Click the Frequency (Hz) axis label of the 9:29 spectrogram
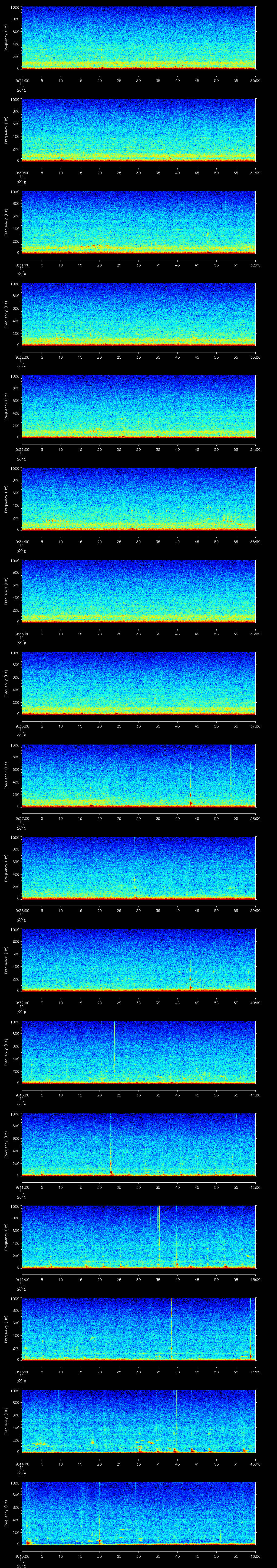The width and height of the screenshot is (277, 1568). point(6,38)
